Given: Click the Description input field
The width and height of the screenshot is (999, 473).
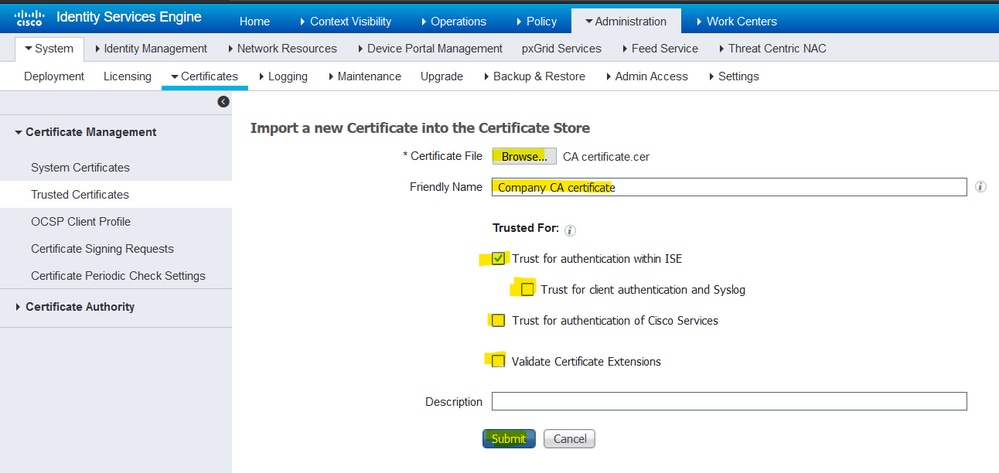Looking at the screenshot, I should click(729, 402).
